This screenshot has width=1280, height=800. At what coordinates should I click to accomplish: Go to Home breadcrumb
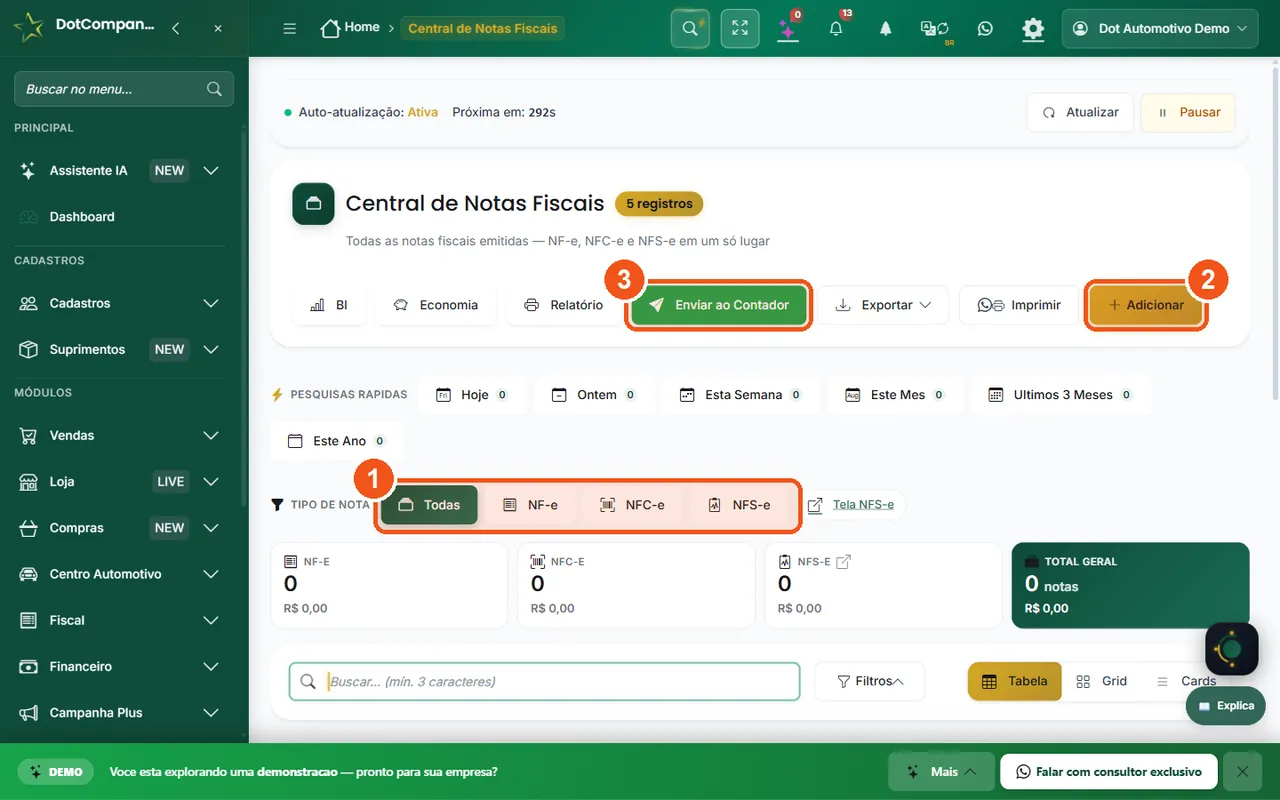click(x=350, y=28)
